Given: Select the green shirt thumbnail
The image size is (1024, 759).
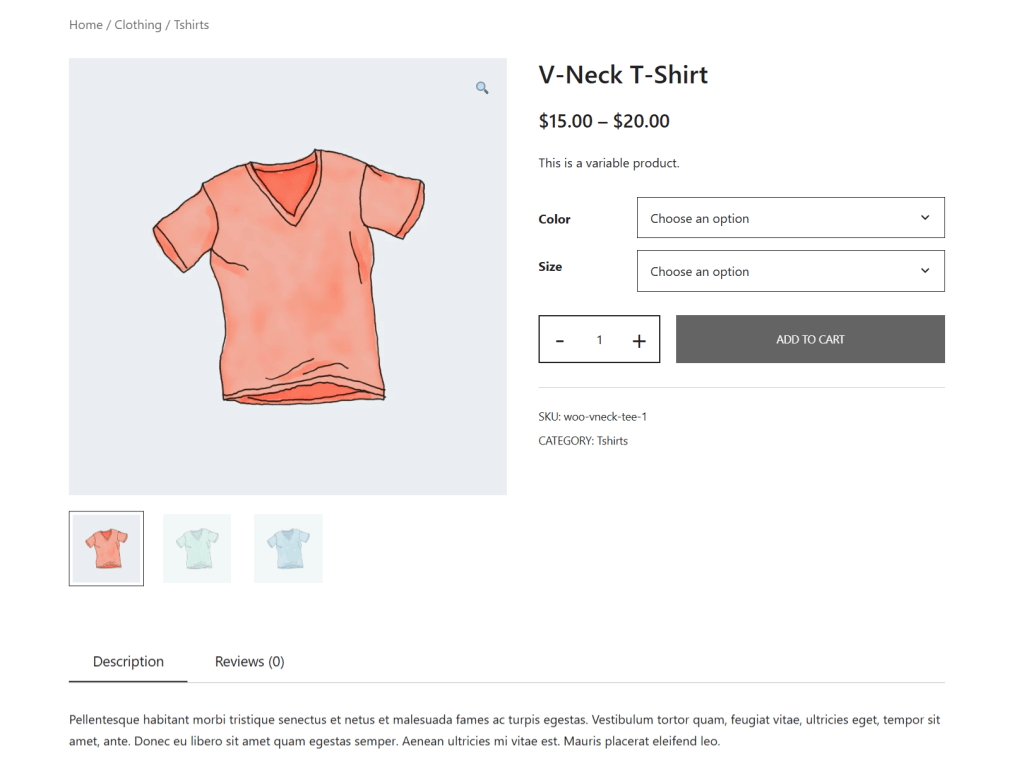Looking at the screenshot, I should click(x=197, y=548).
